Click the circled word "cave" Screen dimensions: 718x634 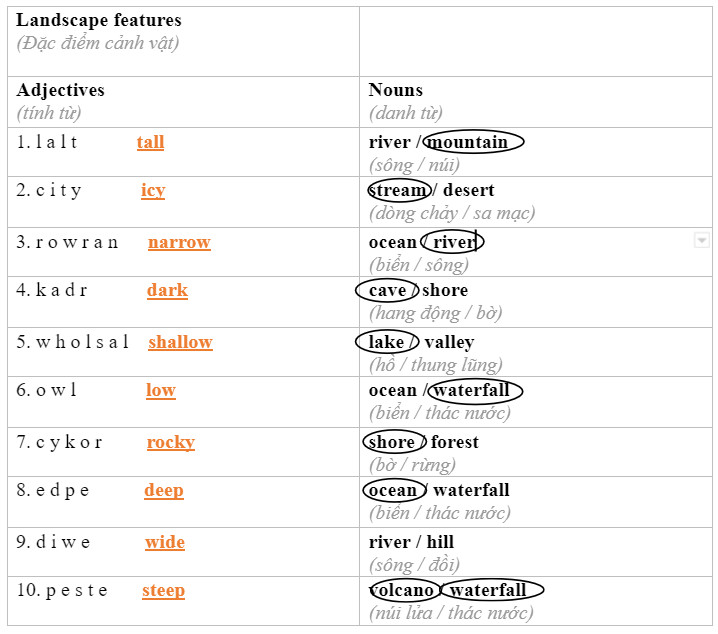pyautogui.click(x=387, y=290)
